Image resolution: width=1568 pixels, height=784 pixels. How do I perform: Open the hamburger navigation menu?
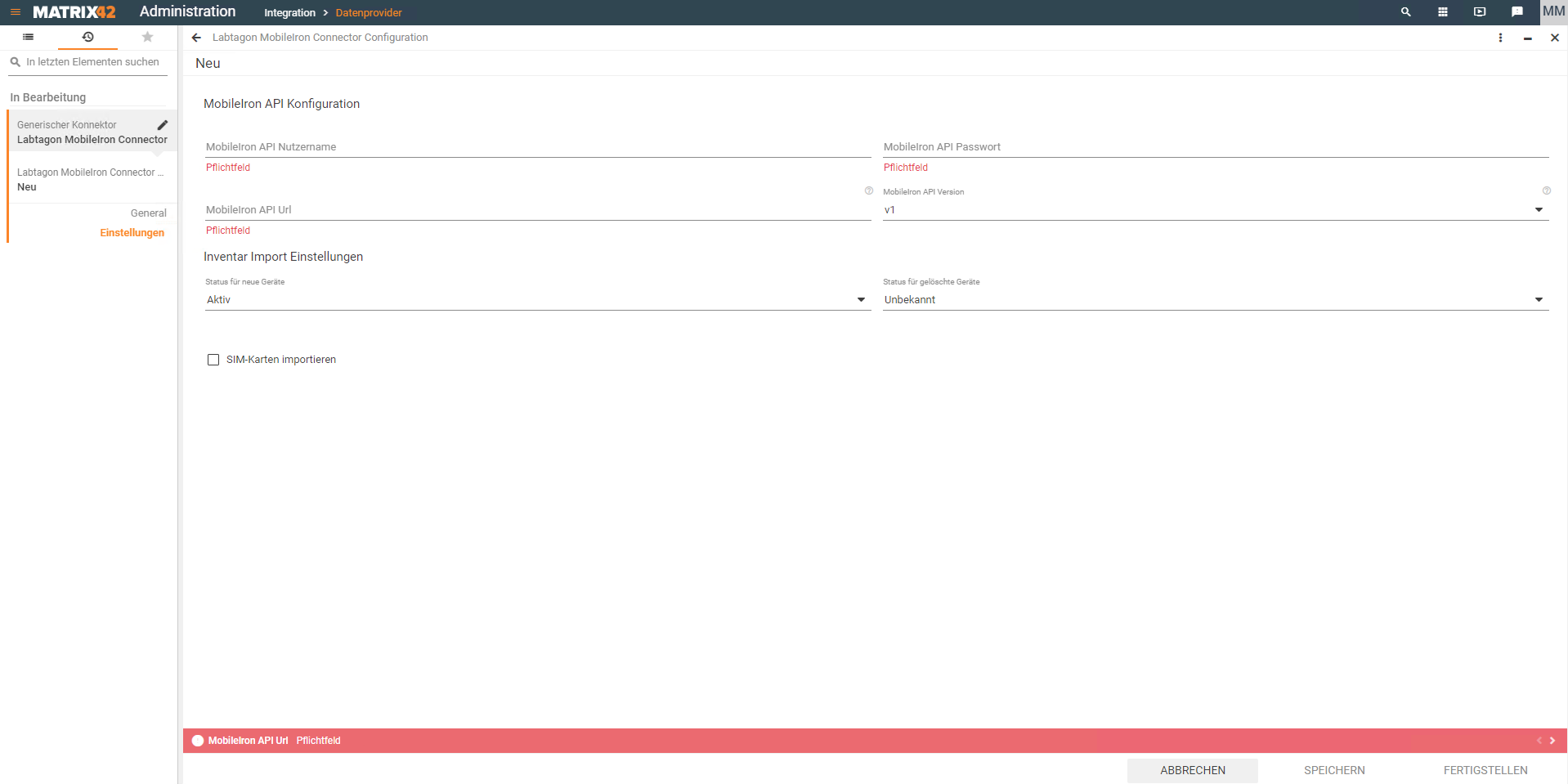[15, 12]
